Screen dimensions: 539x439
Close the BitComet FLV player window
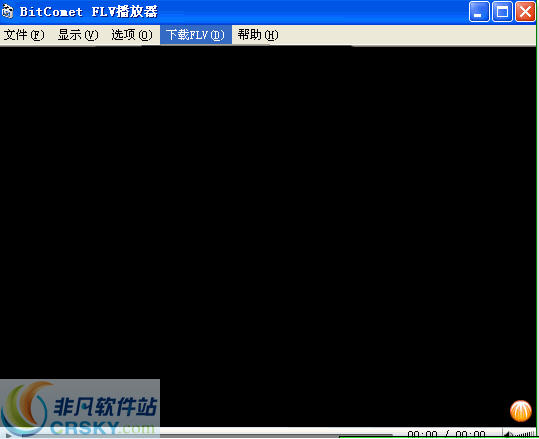point(525,12)
